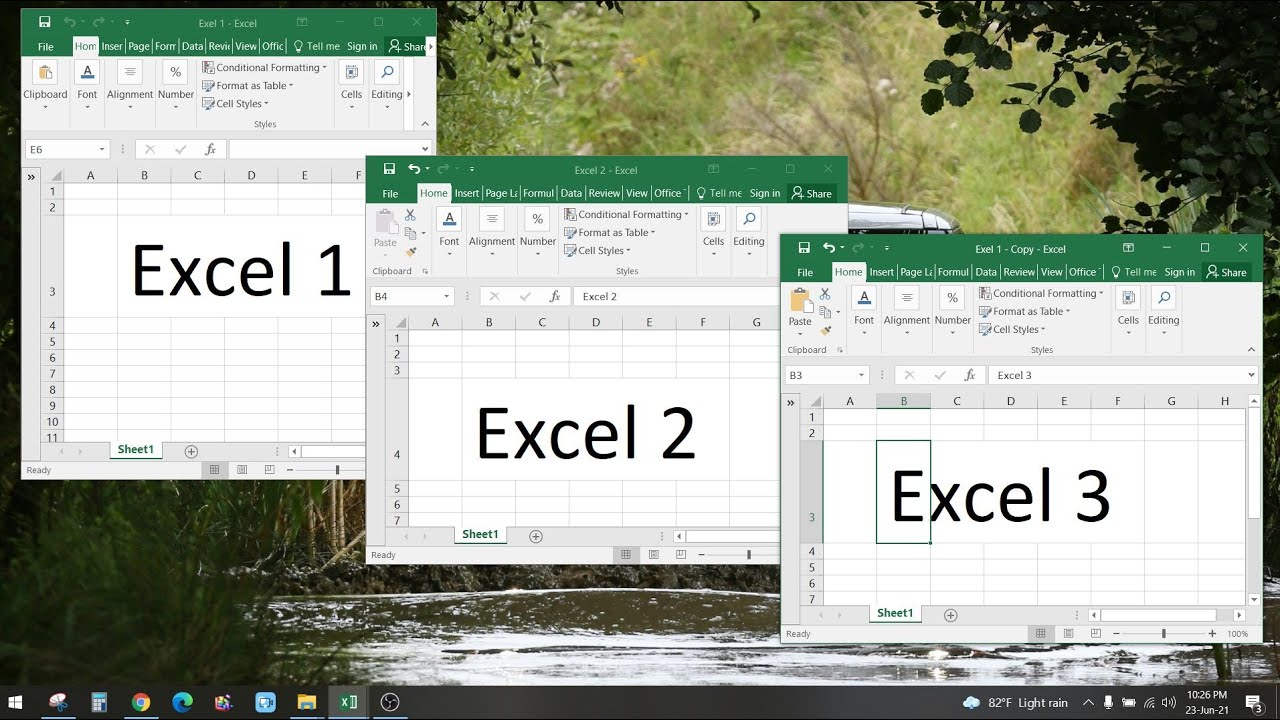Click Share in the Exel 1 - Copy window
Image resolution: width=1280 pixels, height=720 pixels.
[x=1227, y=272]
